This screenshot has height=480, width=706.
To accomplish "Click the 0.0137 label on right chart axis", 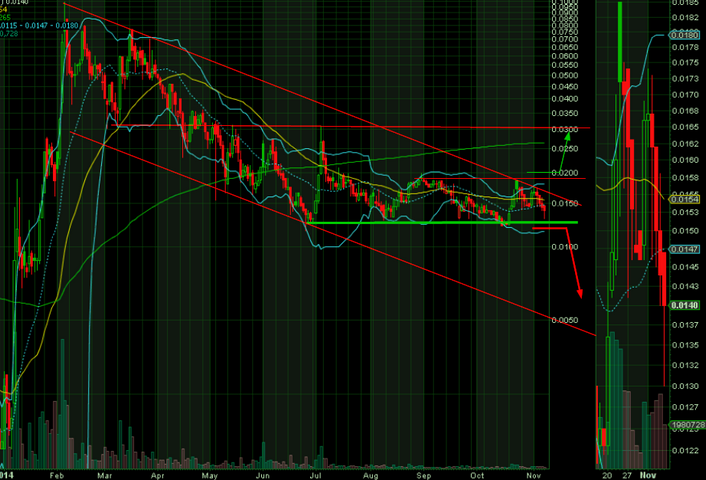I will (x=685, y=325).
